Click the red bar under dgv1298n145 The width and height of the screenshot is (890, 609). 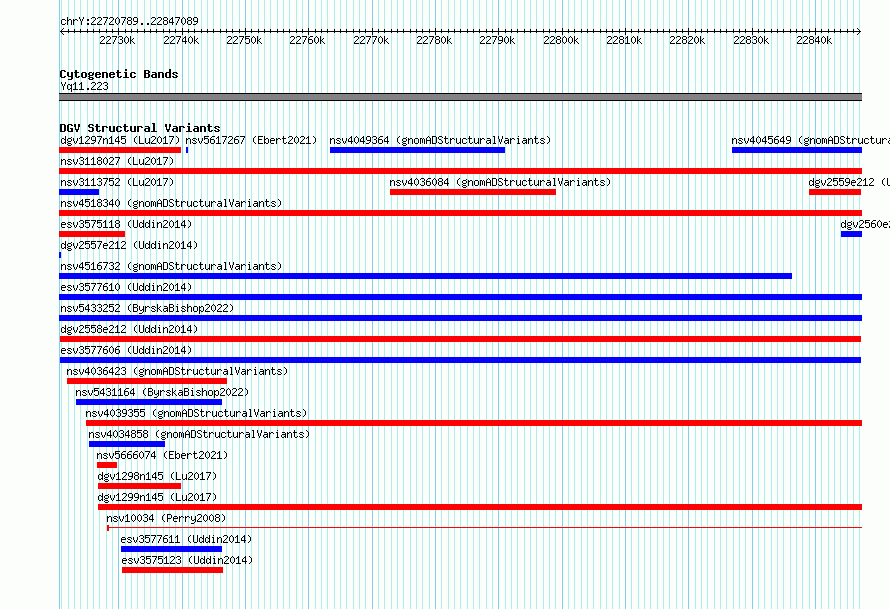click(139, 486)
